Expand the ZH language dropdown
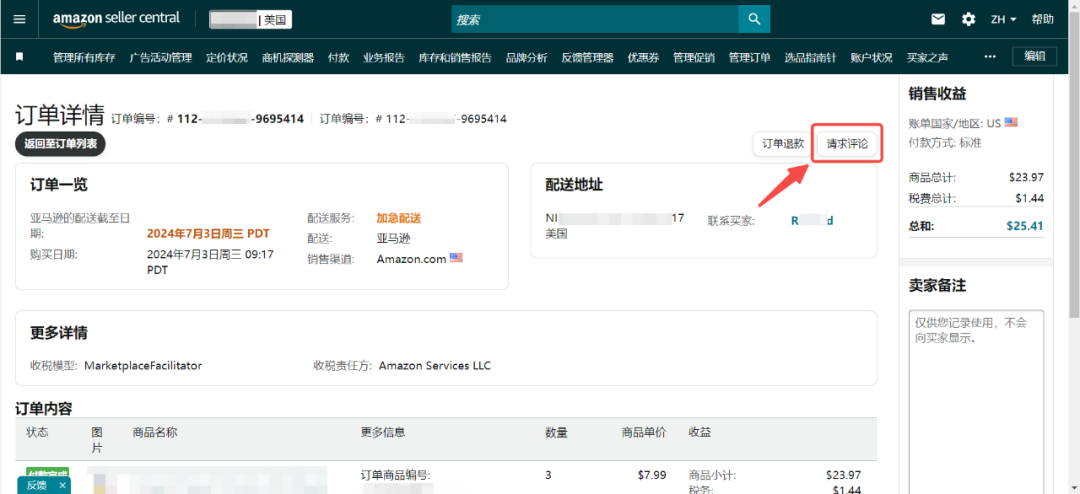Viewport: 1080px width, 494px height. coord(1004,19)
